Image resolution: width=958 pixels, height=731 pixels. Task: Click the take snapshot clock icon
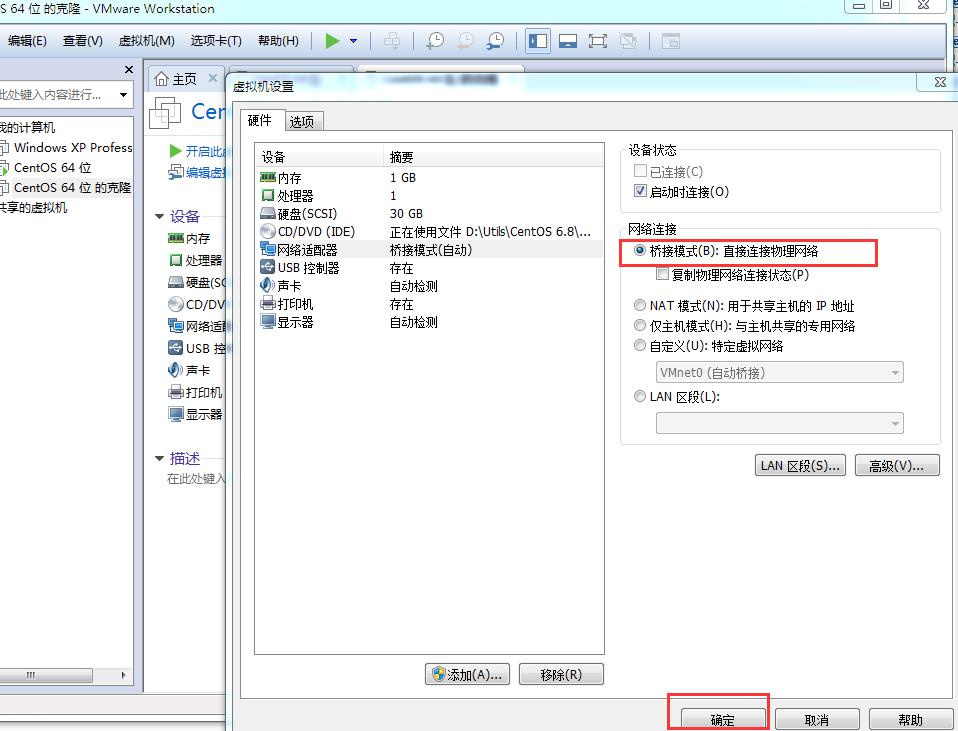(x=435, y=41)
